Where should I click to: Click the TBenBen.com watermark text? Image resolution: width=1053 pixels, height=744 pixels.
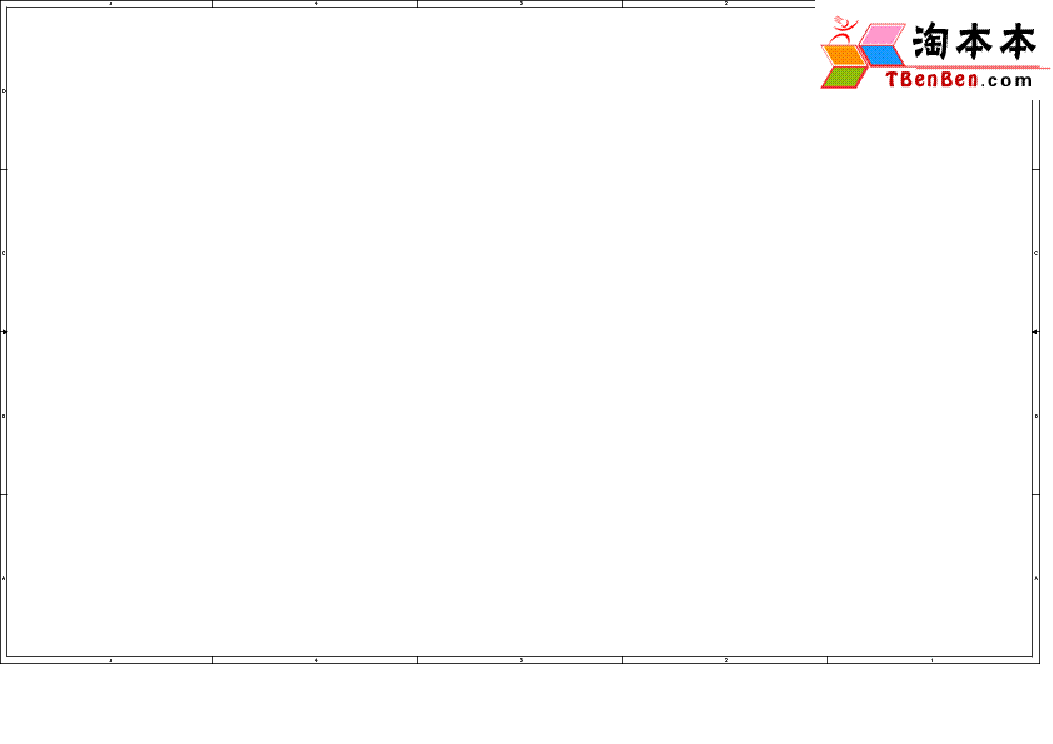958,80
